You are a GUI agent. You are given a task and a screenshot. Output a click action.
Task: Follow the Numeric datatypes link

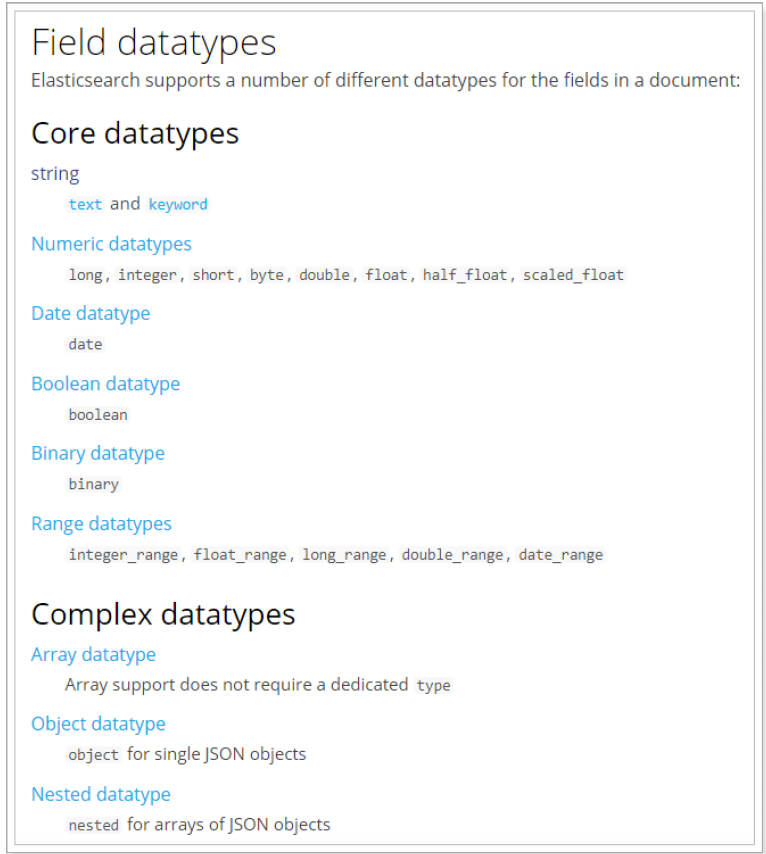click(111, 244)
